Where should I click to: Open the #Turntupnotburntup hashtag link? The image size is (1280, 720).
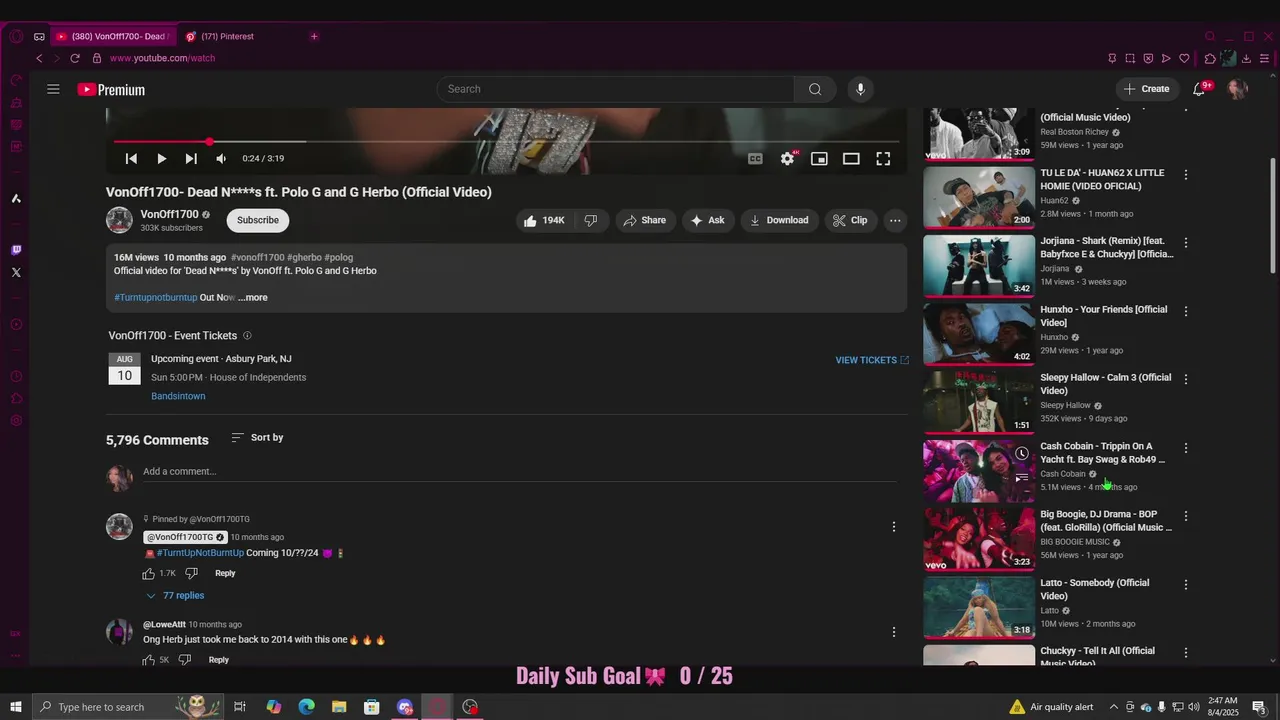156,297
